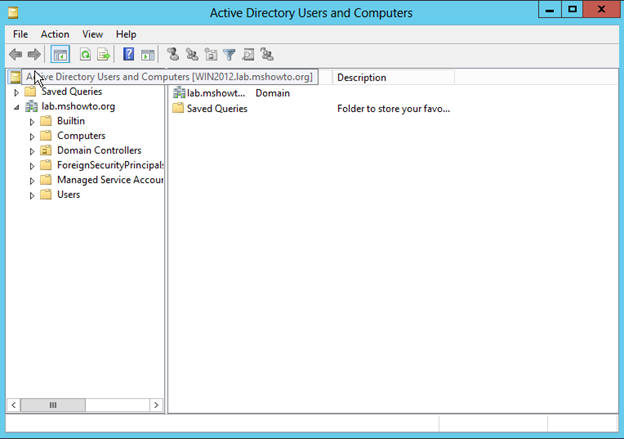Select Saved Queries label in tree

[72, 92]
